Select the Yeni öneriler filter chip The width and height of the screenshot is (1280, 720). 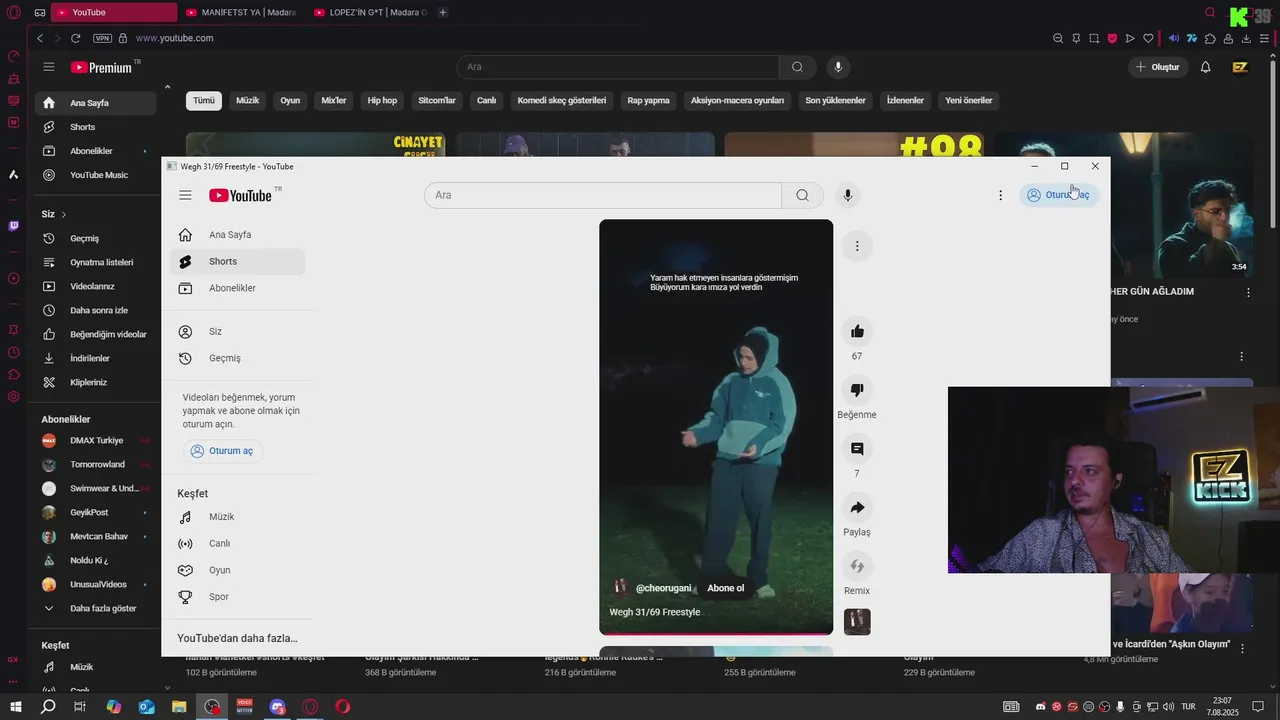(x=969, y=100)
